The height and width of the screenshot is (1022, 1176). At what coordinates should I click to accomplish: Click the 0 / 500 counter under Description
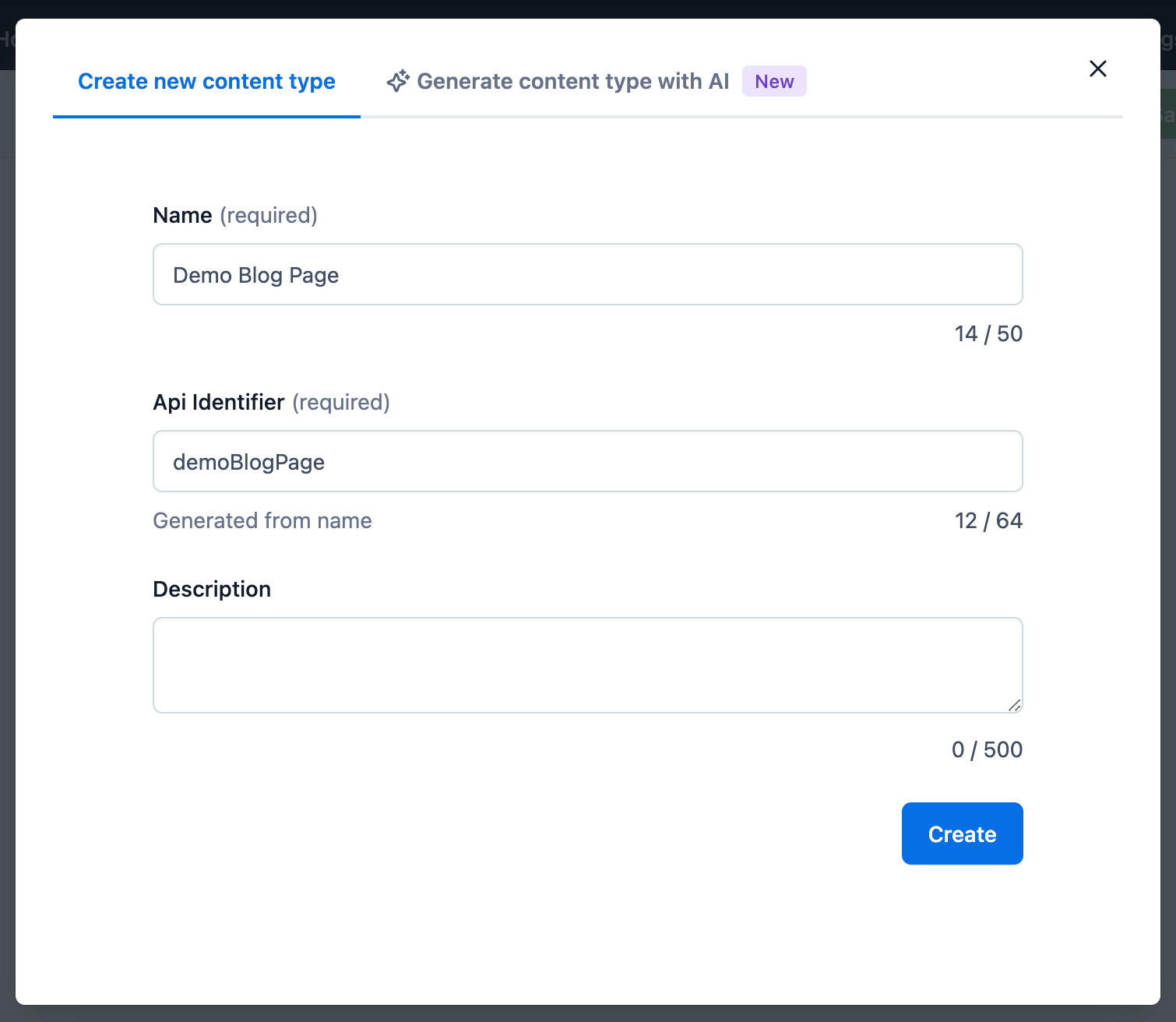click(x=986, y=749)
